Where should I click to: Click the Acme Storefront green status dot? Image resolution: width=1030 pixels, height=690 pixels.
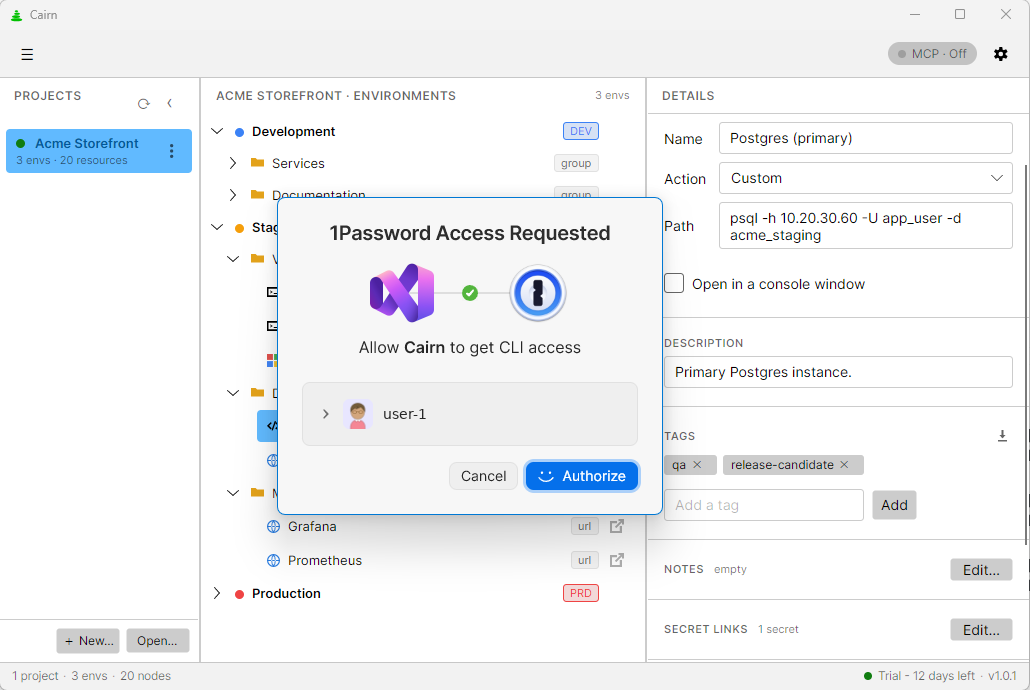[20, 143]
